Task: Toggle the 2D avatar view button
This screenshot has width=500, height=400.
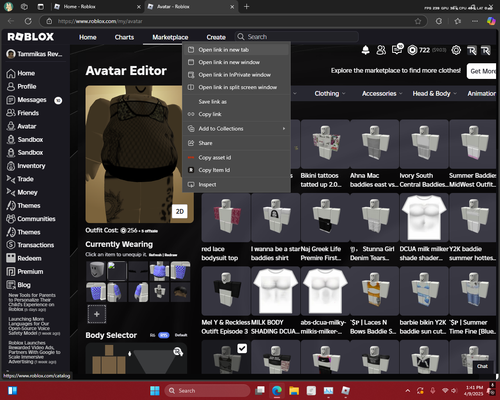Action: [x=180, y=211]
